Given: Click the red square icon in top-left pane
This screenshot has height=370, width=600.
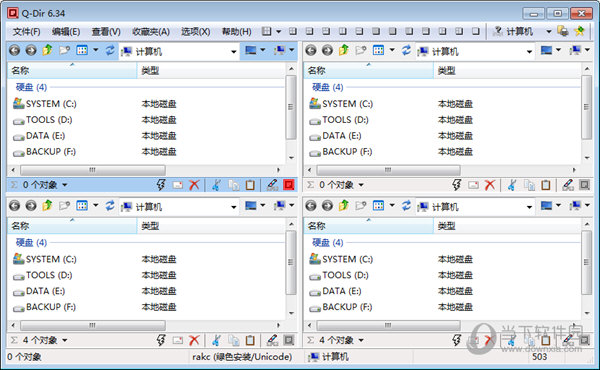Looking at the screenshot, I should (x=289, y=185).
